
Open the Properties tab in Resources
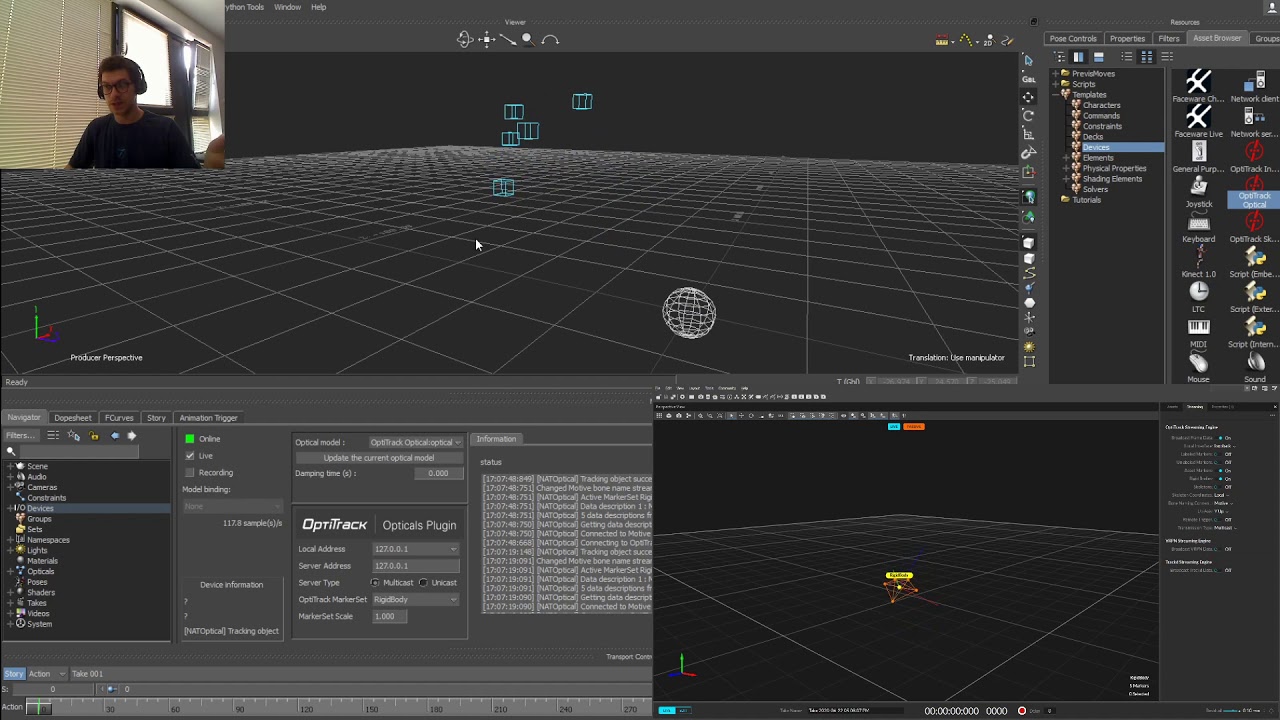coord(1127,39)
